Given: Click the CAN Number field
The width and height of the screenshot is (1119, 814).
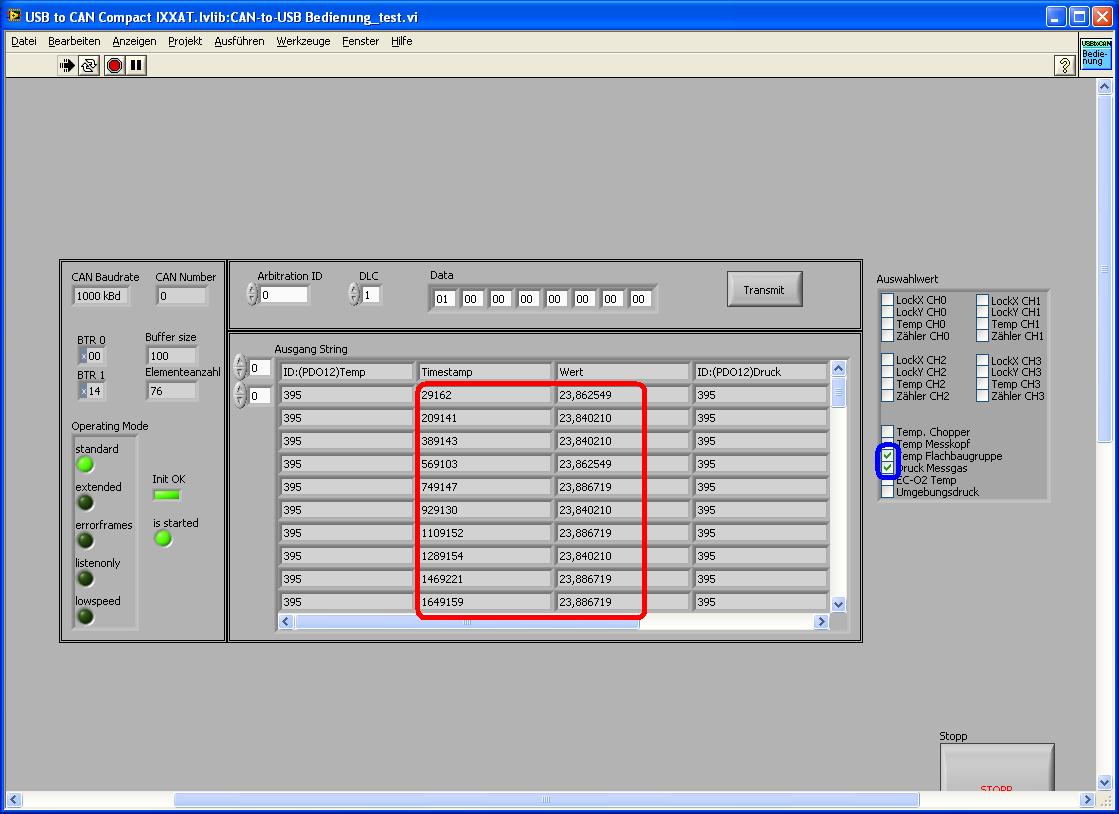Looking at the screenshot, I should [182, 296].
